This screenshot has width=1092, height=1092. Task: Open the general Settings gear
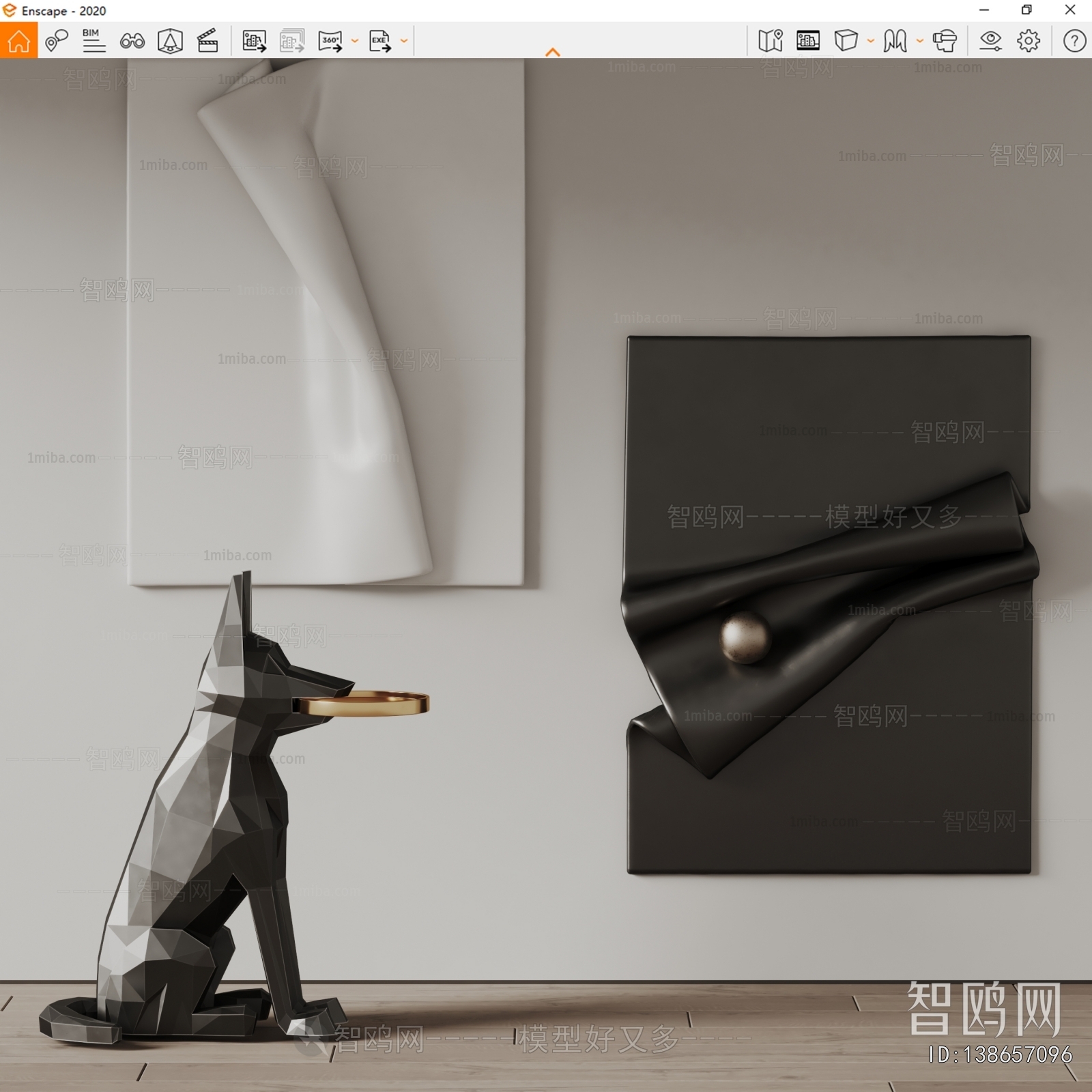tap(1029, 41)
